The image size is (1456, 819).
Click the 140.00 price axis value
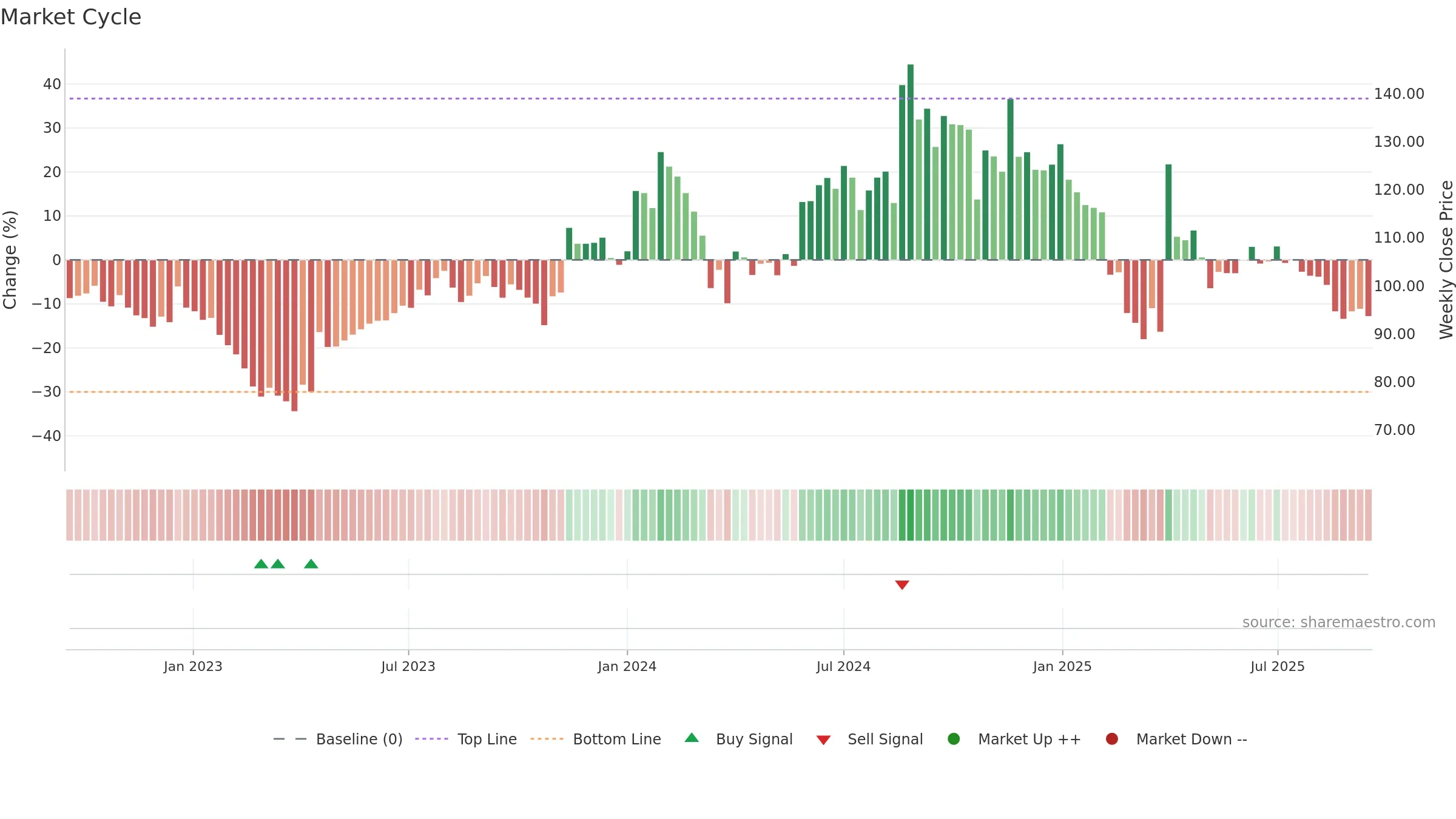tap(1399, 93)
